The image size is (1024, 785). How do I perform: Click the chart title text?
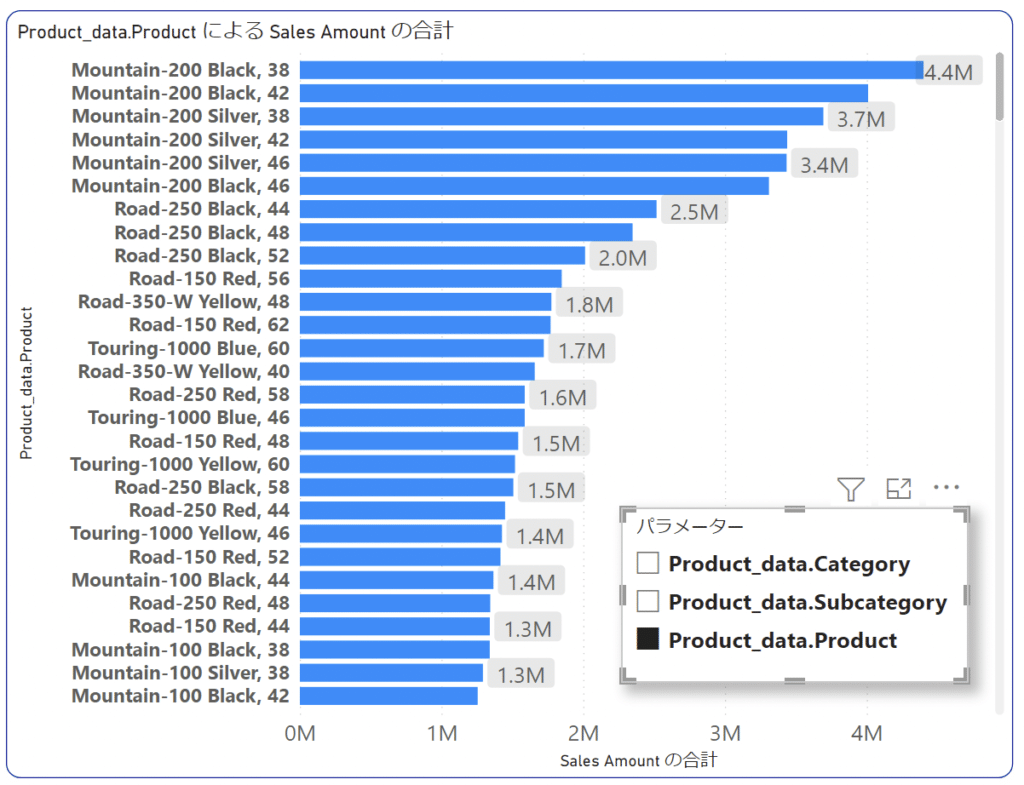236,31
